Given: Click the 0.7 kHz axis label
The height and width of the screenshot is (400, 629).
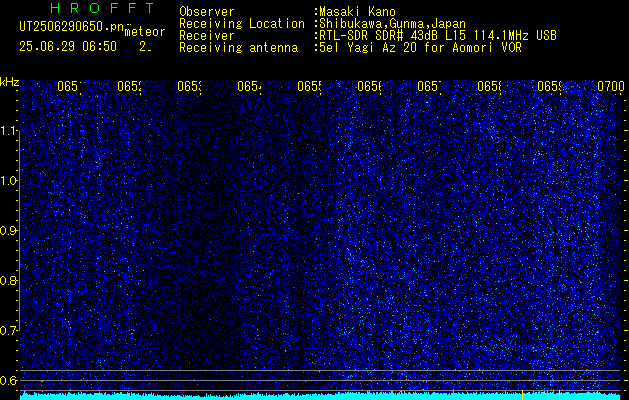Looking at the screenshot, I should tap(10, 331).
